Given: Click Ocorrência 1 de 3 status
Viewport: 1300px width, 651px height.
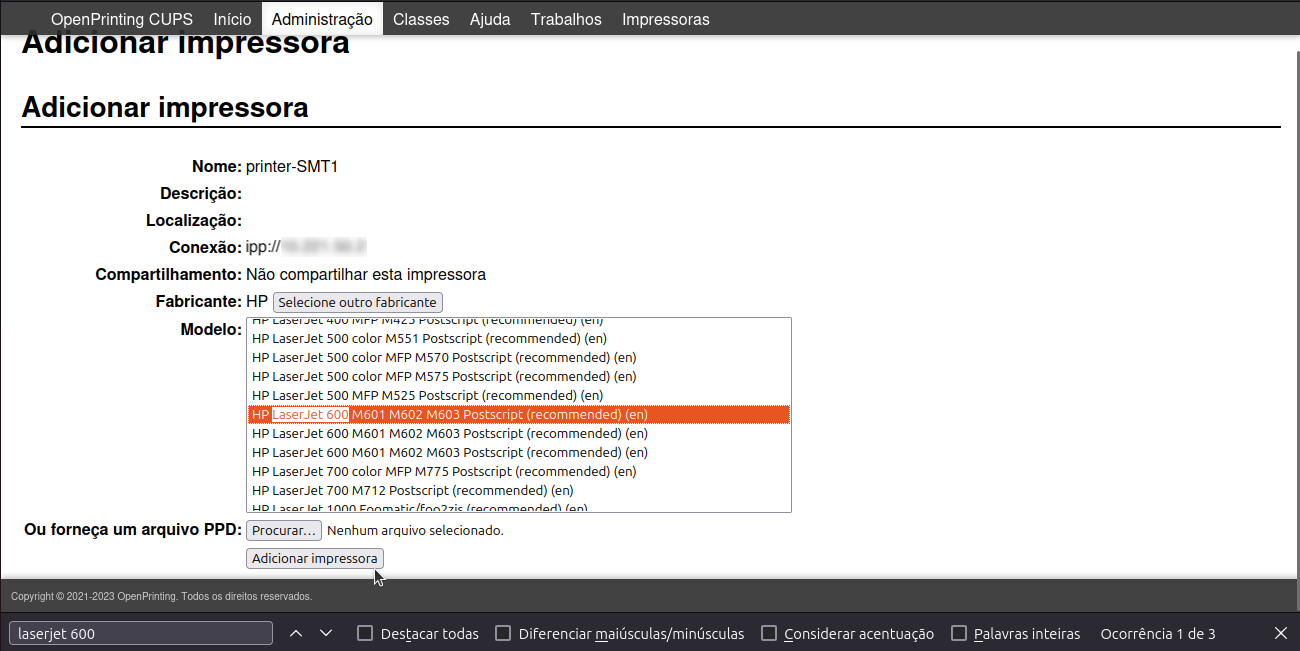Looking at the screenshot, I should (x=1158, y=633).
